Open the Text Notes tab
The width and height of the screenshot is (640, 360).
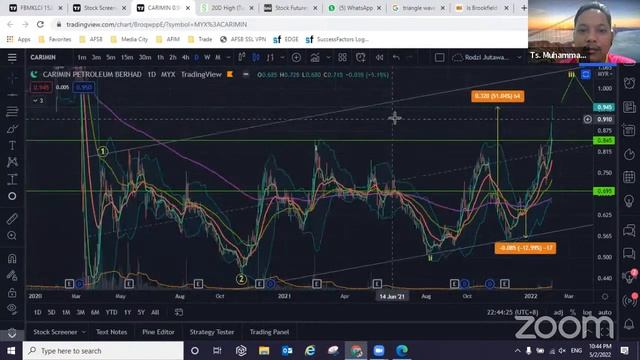pyautogui.click(x=111, y=332)
